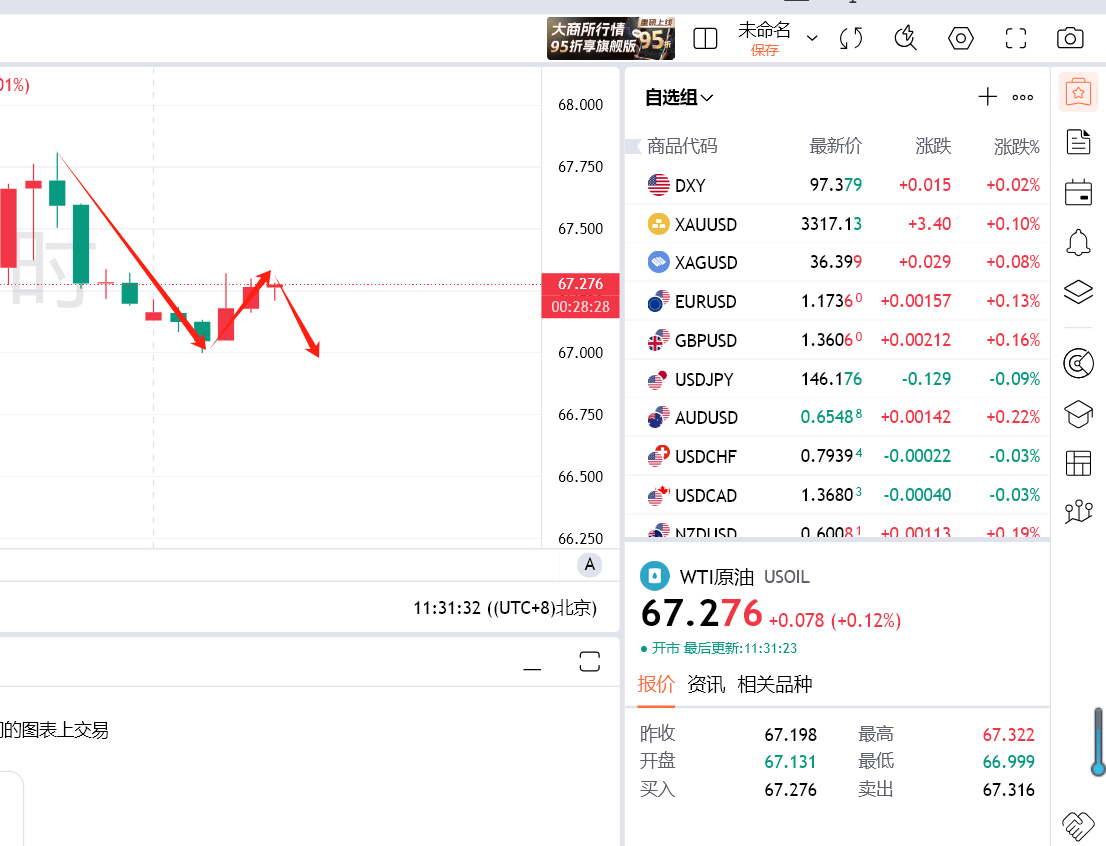Screen dimensions: 1106x846
Task: Select the XAGUSD row in watchlist
Action: [x=837, y=262]
